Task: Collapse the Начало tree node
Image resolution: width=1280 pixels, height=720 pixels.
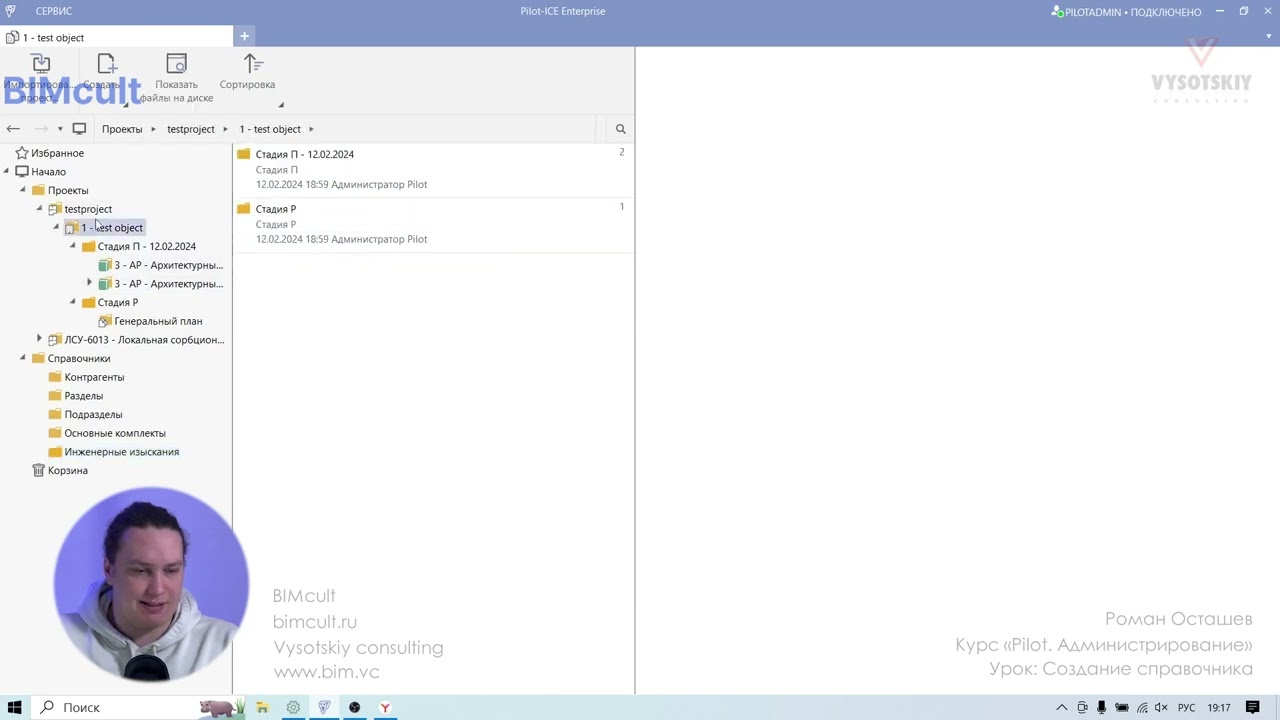Action: click(6, 172)
